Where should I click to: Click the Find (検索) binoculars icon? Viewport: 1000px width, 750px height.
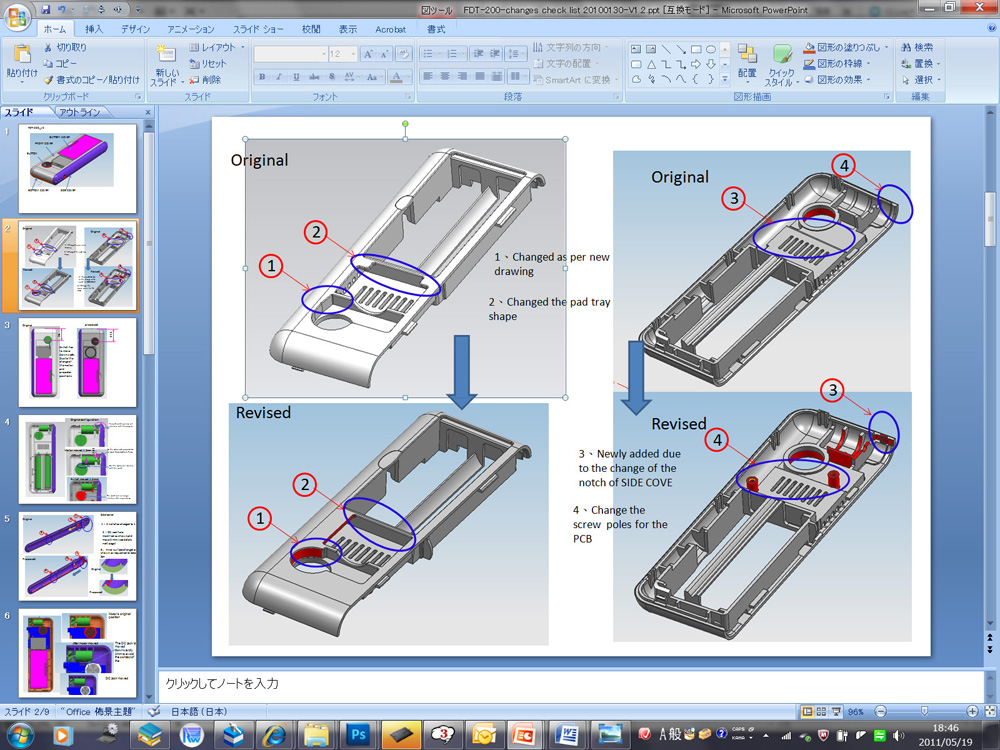pos(906,47)
